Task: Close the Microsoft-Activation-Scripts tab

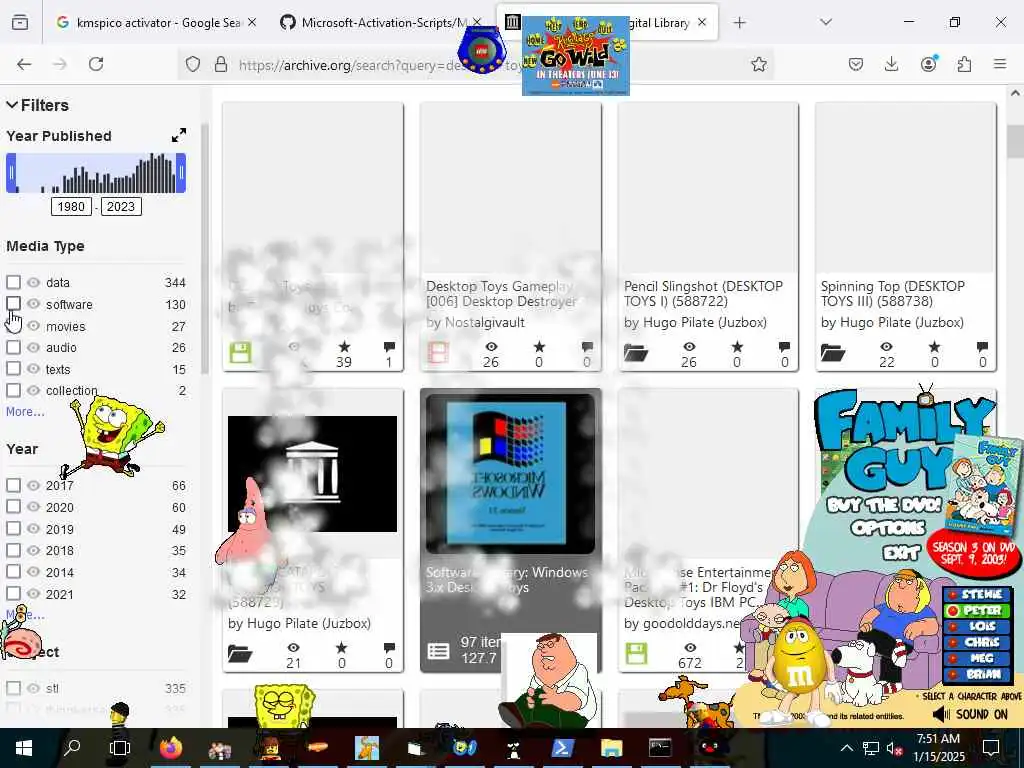Action: pyautogui.click(x=477, y=23)
